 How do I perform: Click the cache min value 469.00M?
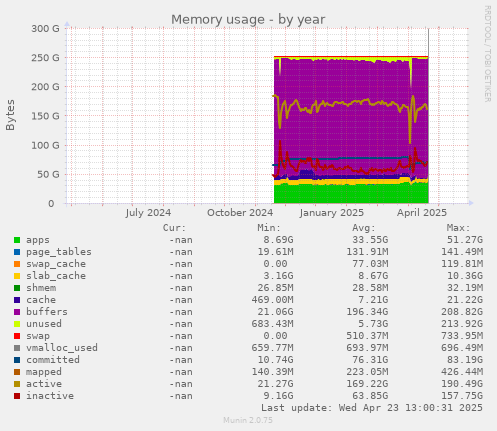pos(272,300)
